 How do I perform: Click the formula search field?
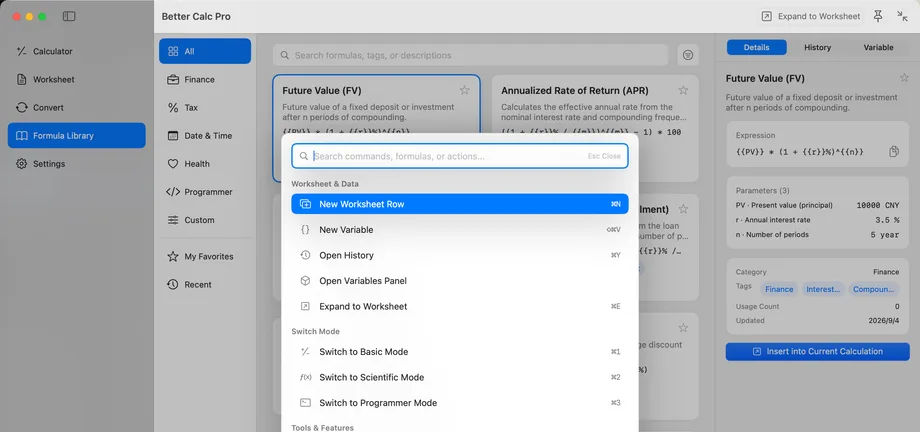click(471, 55)
